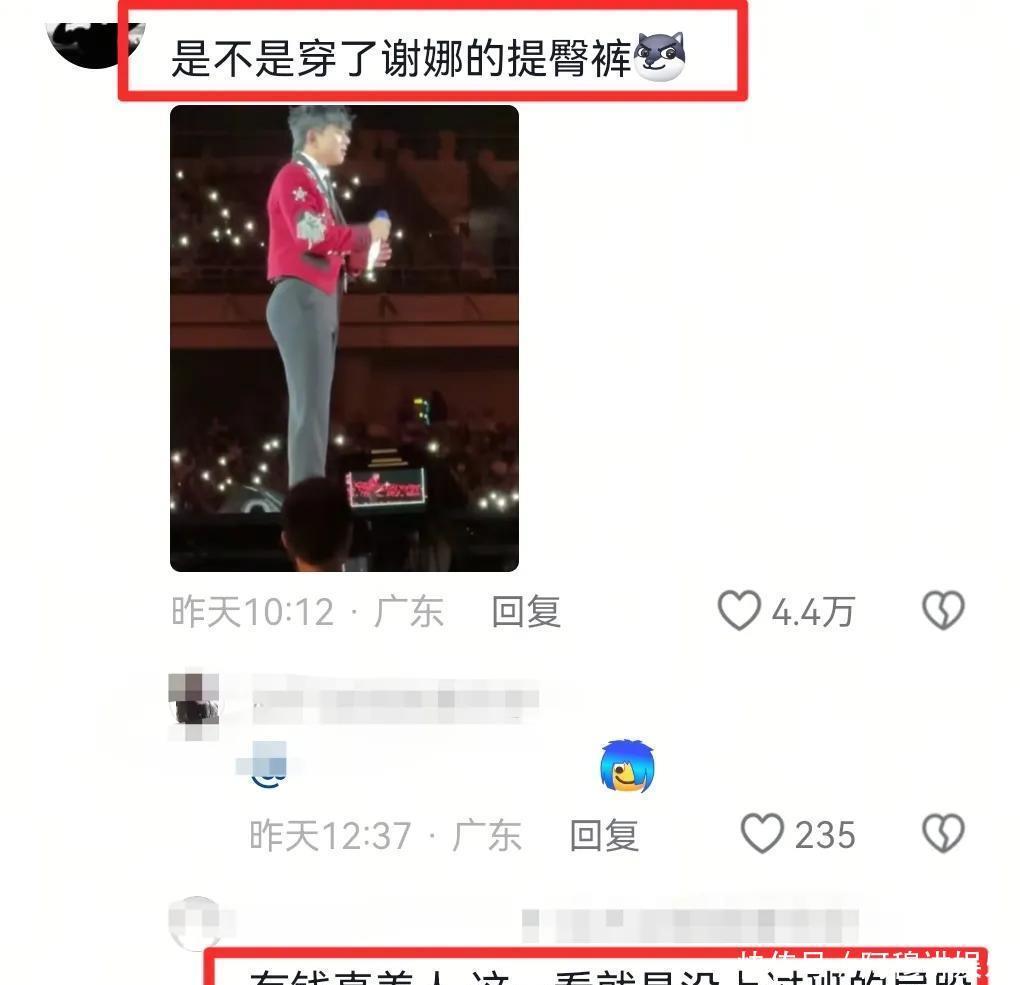Open the blurred username of second commenter

tap(396, 699)
